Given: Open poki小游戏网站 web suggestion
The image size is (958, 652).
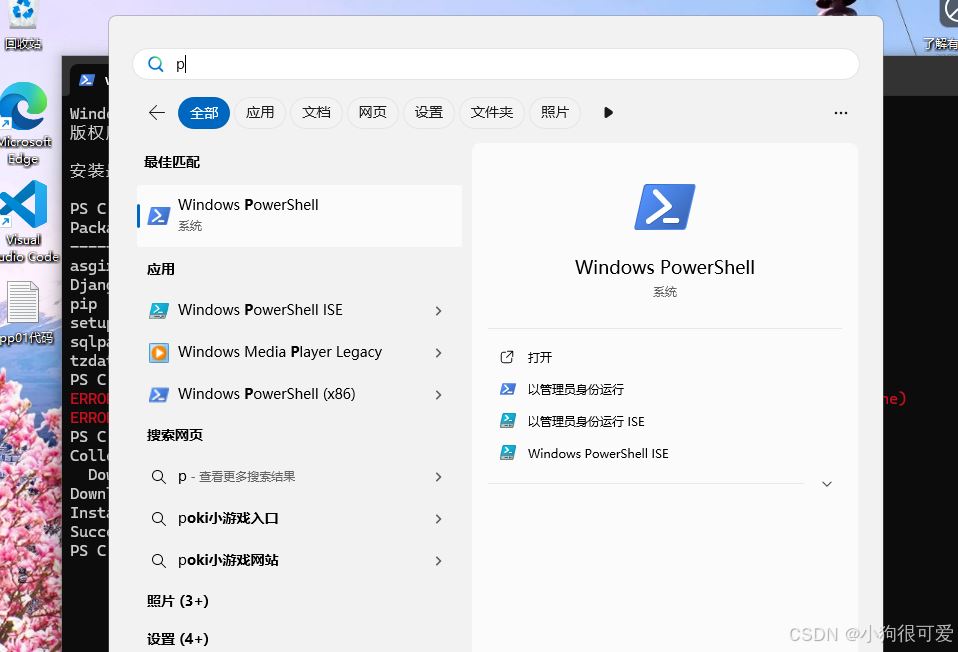Looking at the screenshot, I should point(299,561).
